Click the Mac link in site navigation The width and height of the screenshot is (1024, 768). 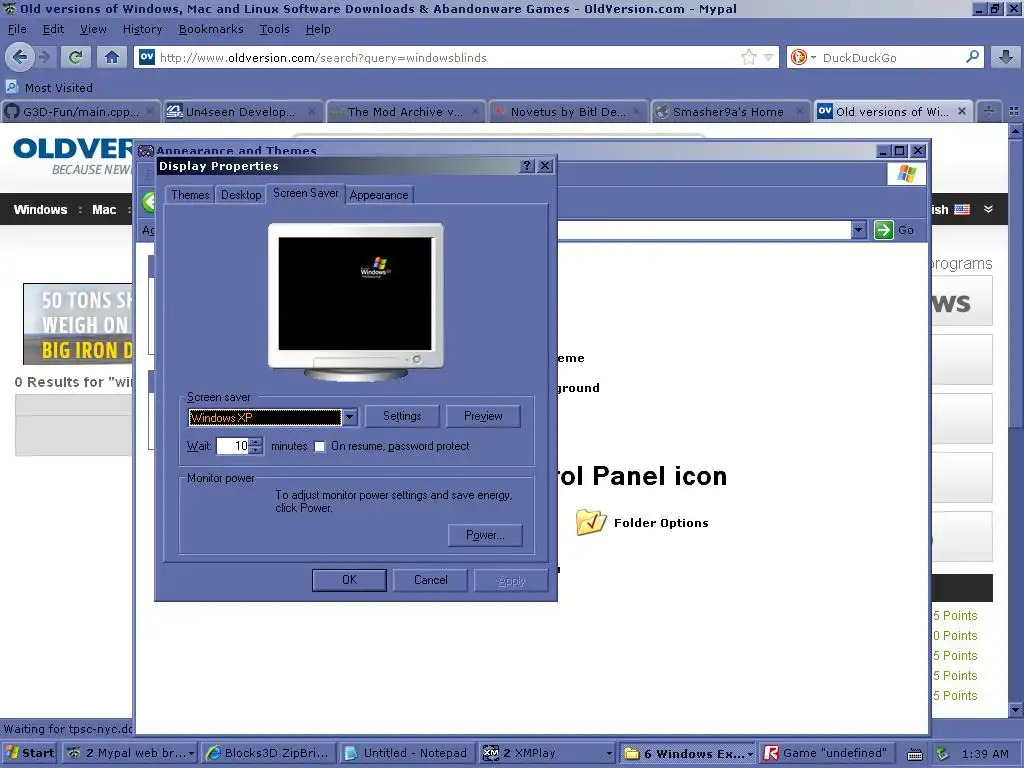(x=104, y=210)
